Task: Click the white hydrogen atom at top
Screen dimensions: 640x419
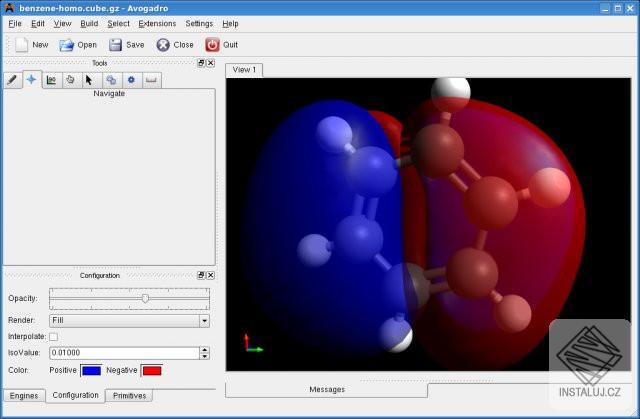Action: click(451, 92)
